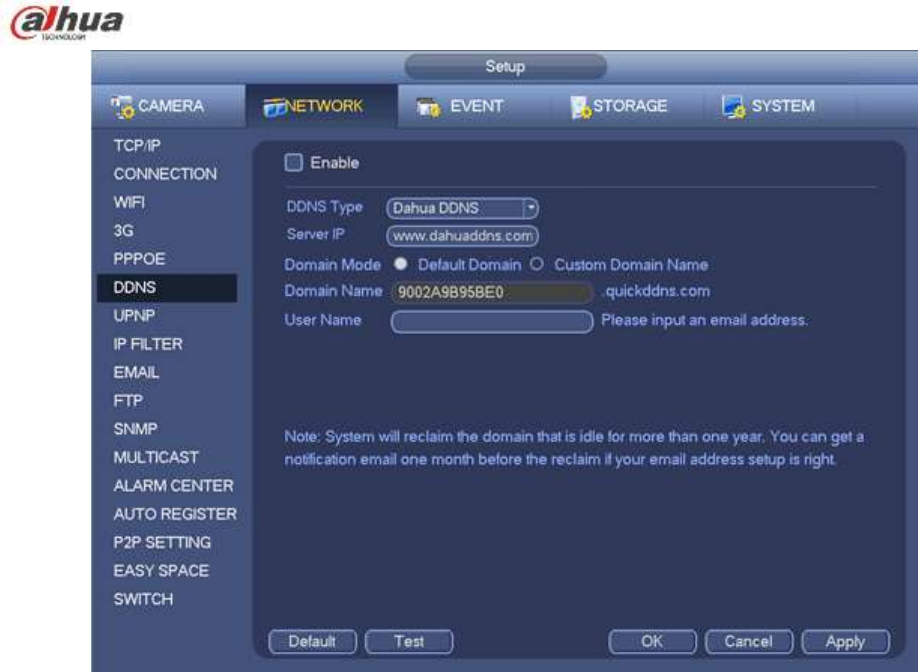Click the DDNS Type dropdown arrow
918x672 pixels.
(x=530, y=208)
